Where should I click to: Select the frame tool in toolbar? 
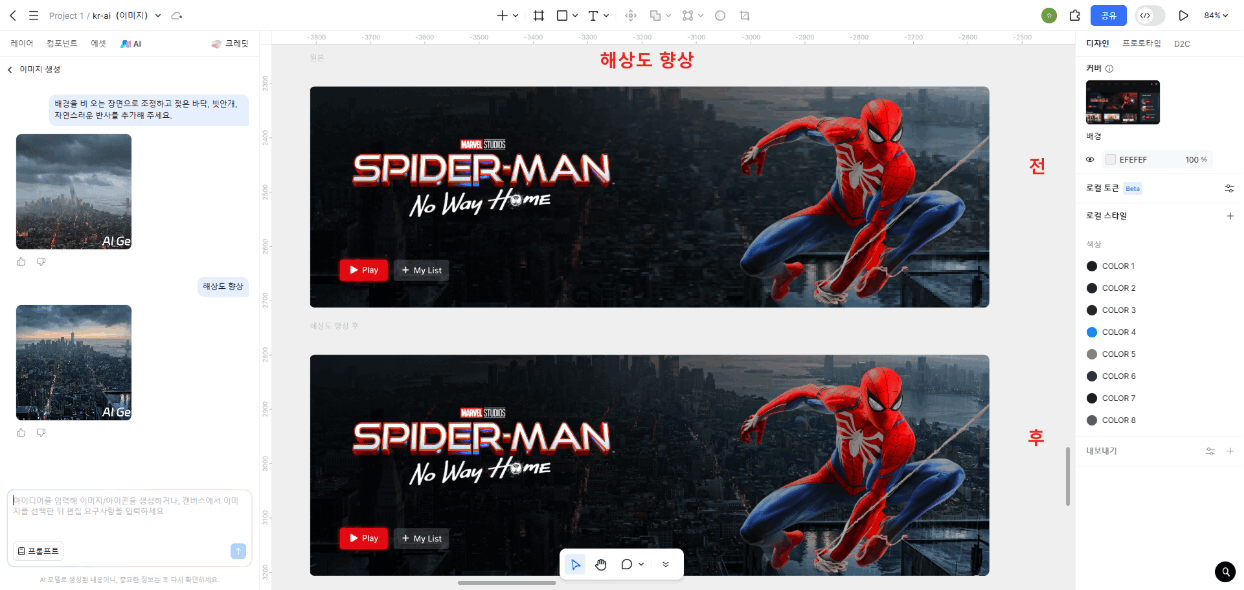pos(539,16)
